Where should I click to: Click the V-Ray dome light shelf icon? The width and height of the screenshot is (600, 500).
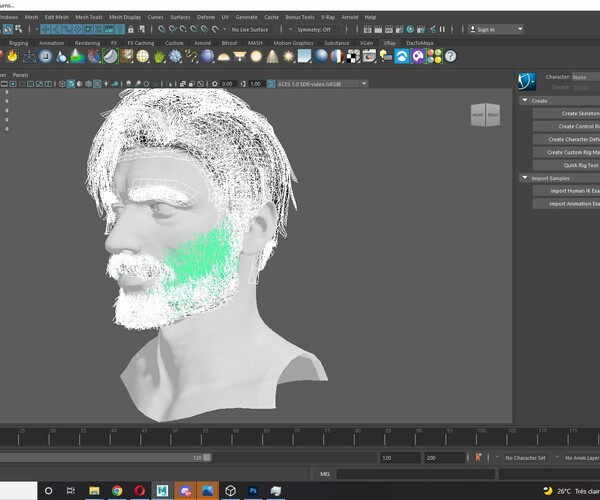pyautogui.click(x=223, y=57)
